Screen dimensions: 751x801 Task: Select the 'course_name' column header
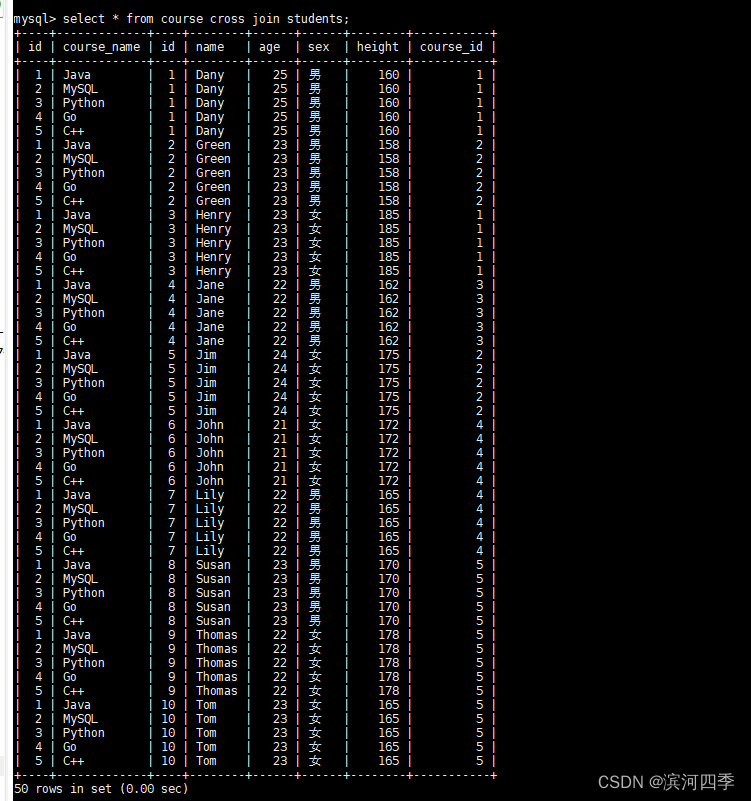coord(101,47)
